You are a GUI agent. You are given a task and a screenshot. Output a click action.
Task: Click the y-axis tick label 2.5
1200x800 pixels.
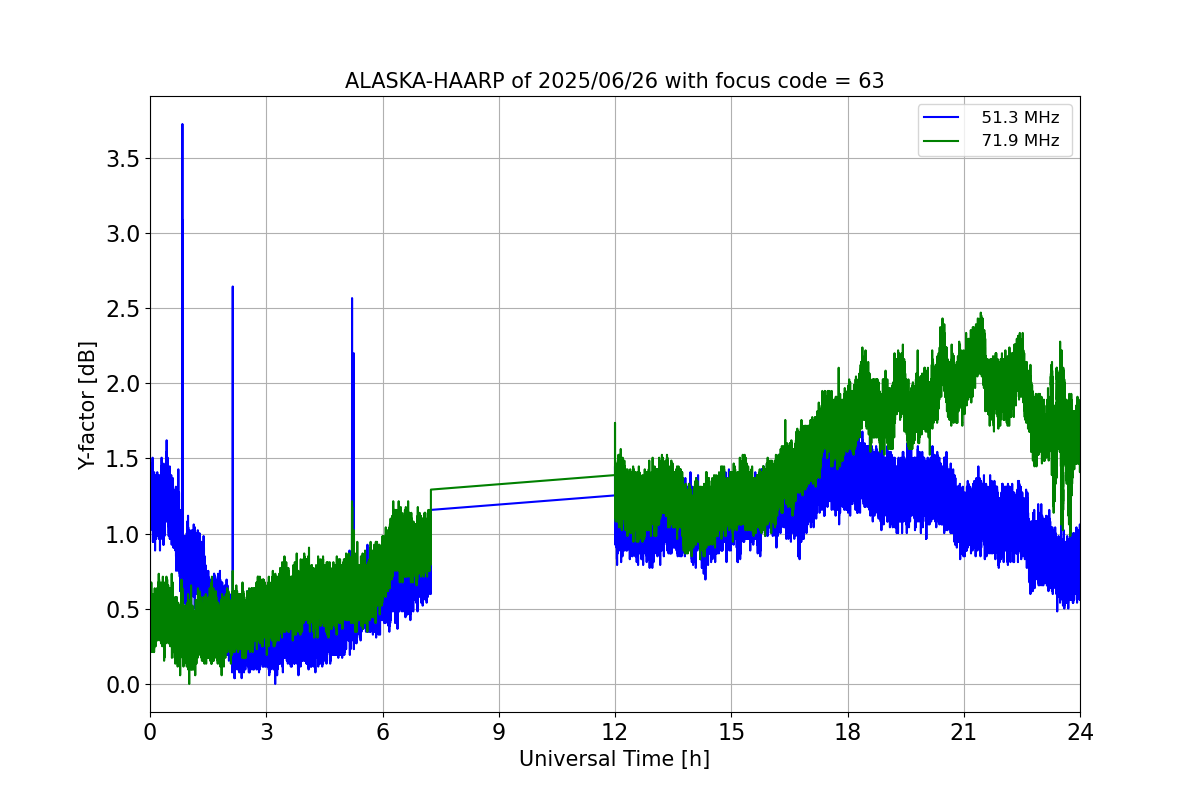tap(124, 309)
